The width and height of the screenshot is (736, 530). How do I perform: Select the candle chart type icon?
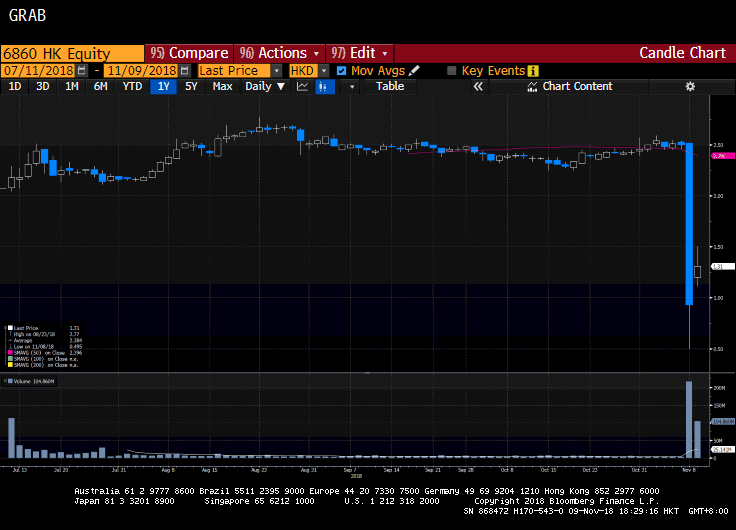tap(323, 86)
